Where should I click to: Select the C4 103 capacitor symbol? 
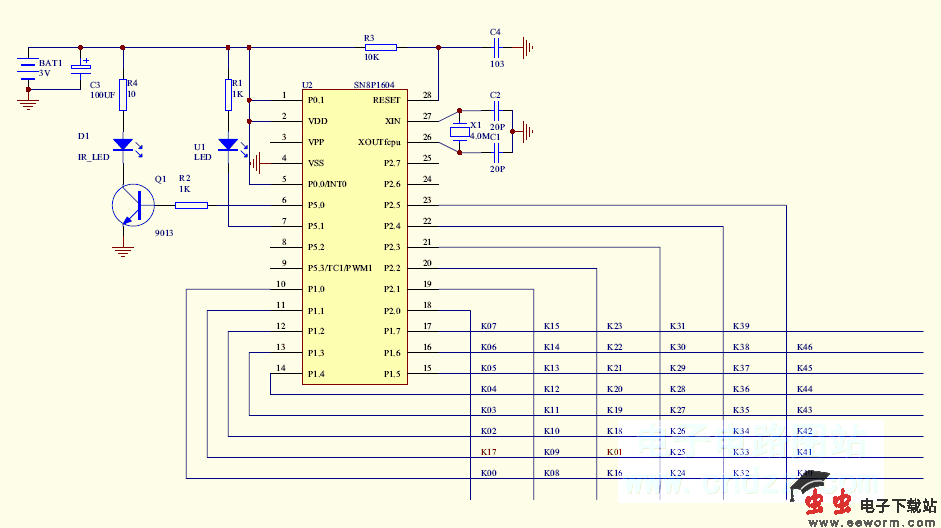pos(496,47)
